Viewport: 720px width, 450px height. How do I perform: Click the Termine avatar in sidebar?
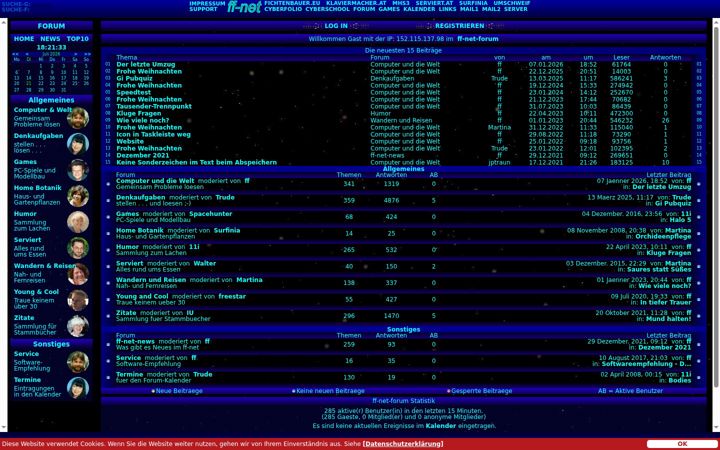pos(78,388)
